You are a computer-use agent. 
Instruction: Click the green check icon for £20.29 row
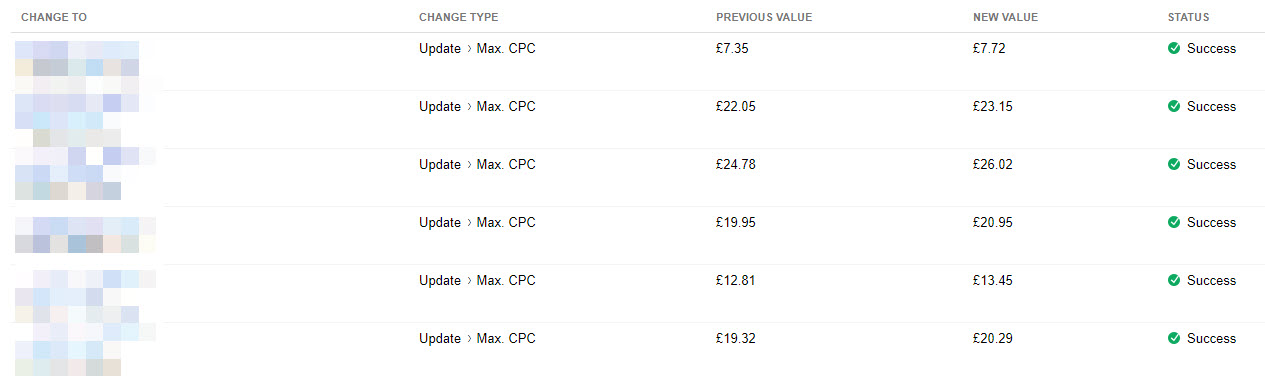click(1174, 338)
